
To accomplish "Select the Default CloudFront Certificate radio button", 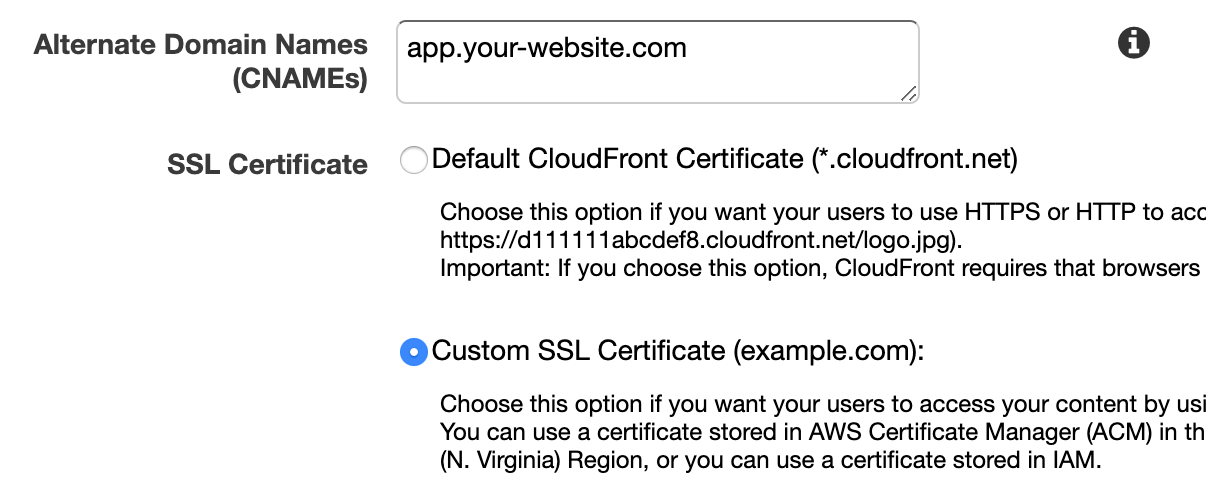I will [413, 160].
